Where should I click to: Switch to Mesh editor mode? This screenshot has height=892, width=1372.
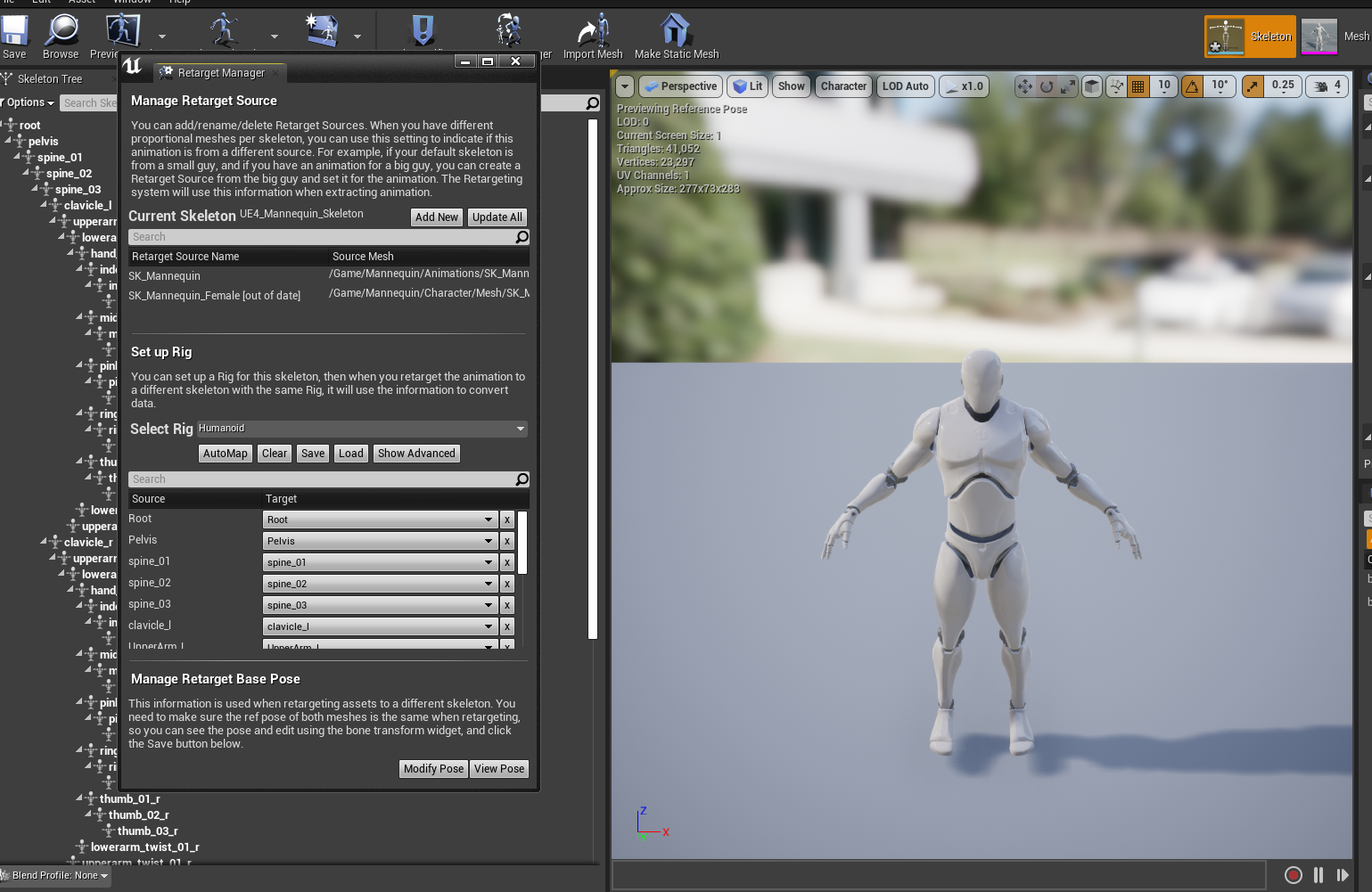coord(1335,37)
